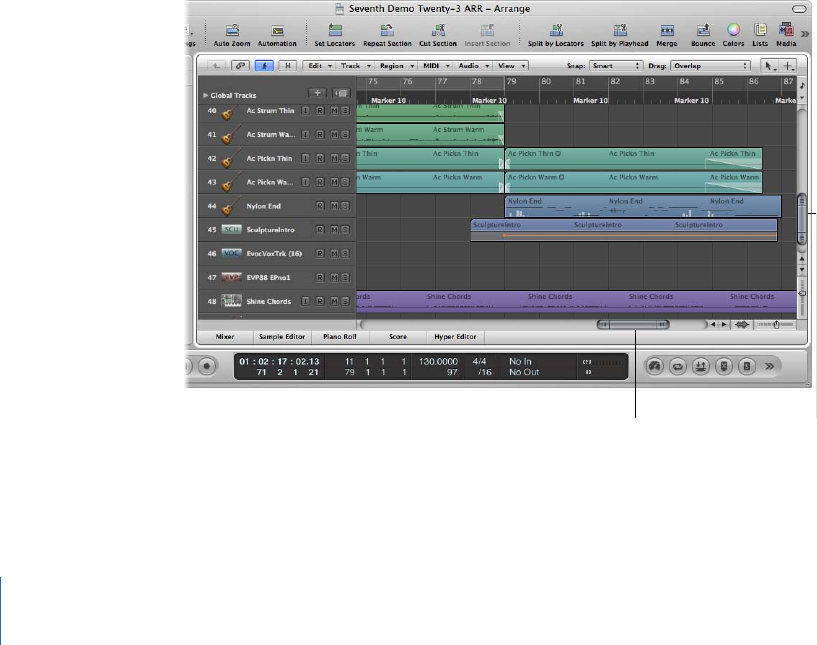Show more transport buttons chevron
Screen dimensions: 817x645
(x=770, y=366)
